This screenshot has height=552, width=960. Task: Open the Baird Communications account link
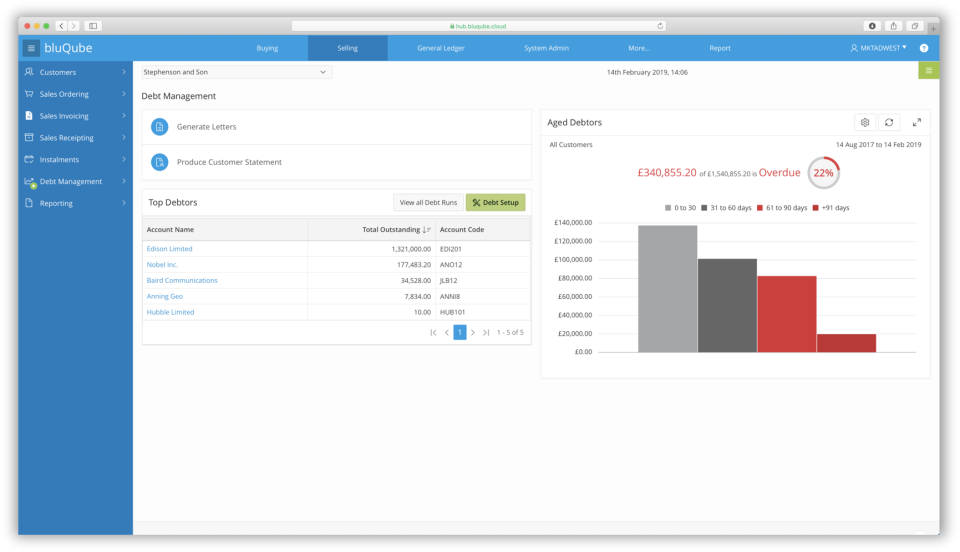tap(182, 280)
